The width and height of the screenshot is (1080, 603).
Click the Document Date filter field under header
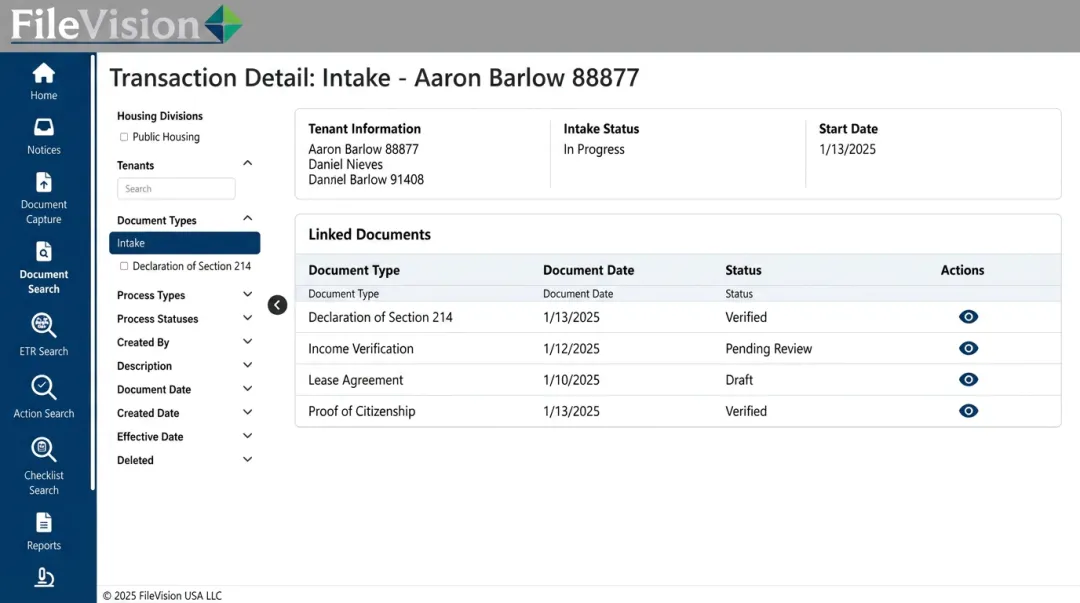[x=578, y=294]
